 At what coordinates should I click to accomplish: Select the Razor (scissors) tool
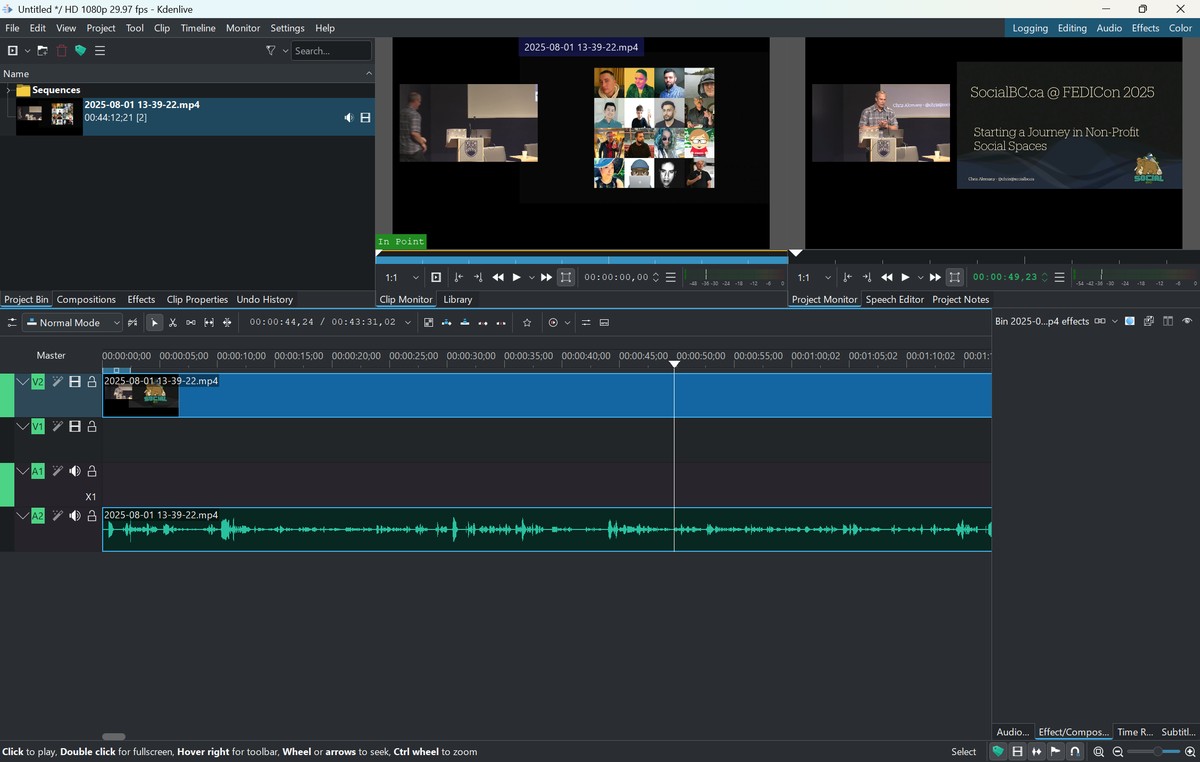pos(173,323)
